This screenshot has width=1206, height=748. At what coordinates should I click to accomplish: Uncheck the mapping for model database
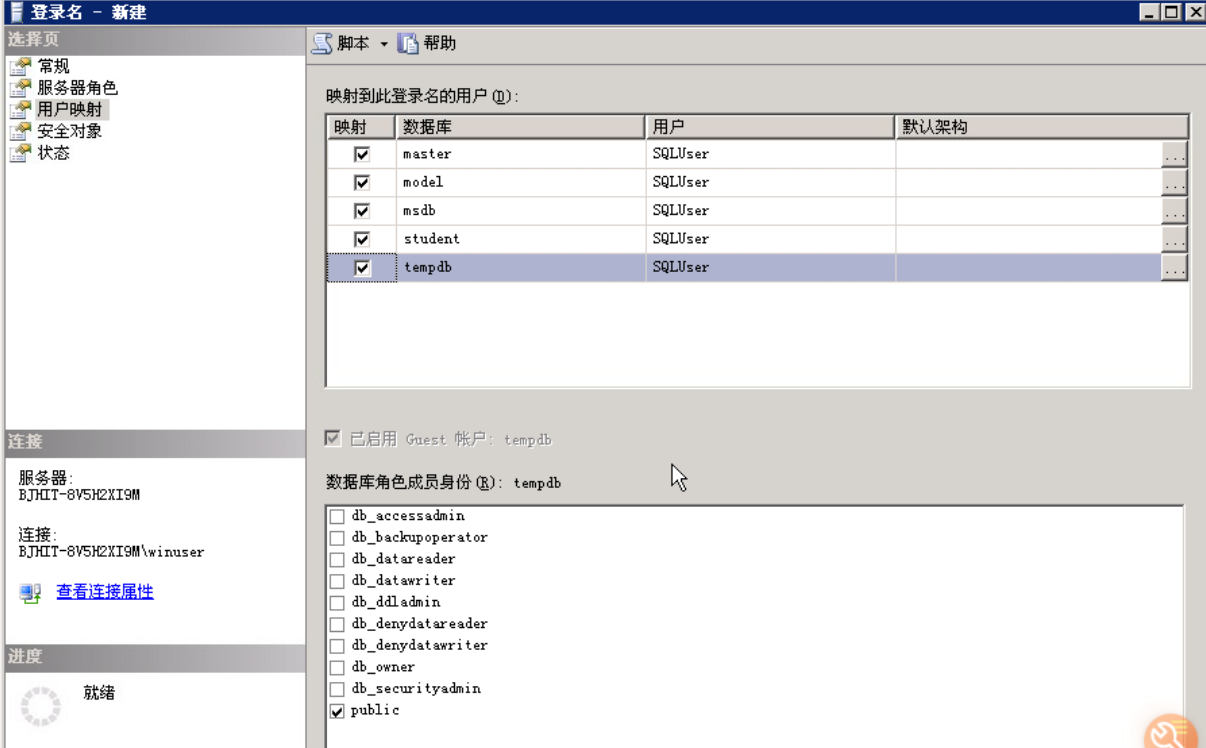click(x=362, y=182)
